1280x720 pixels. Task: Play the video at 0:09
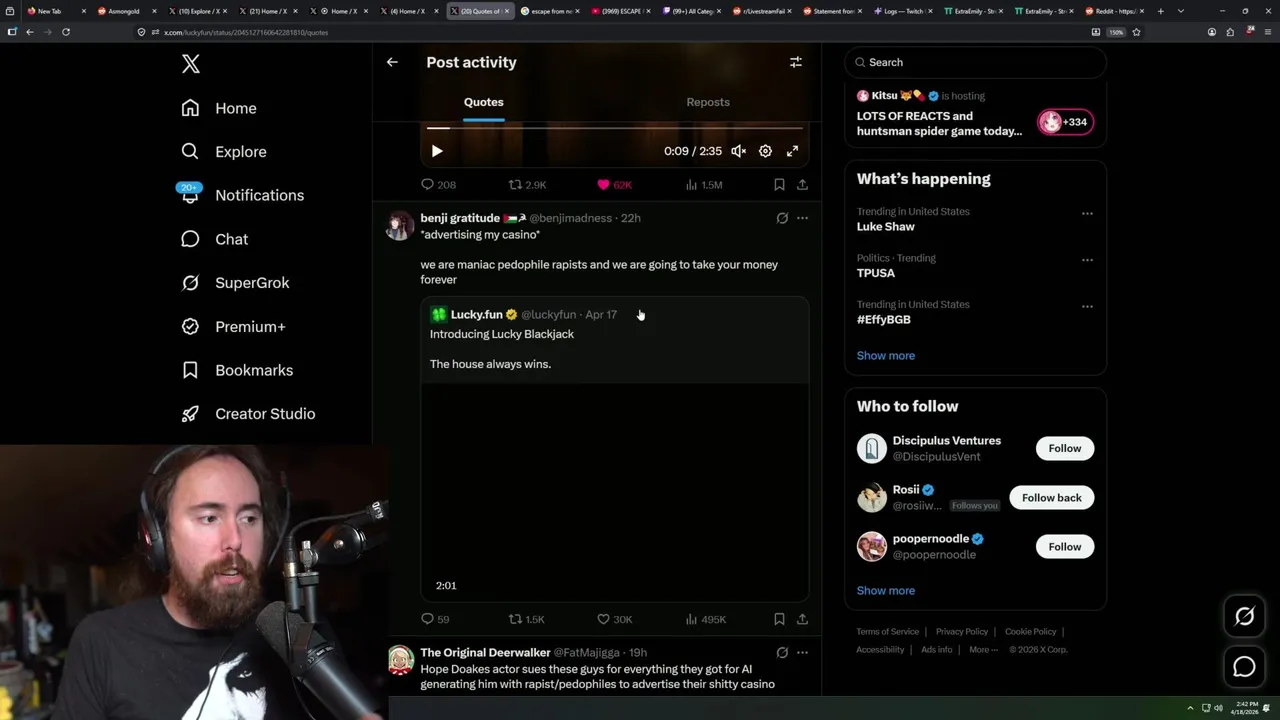coord(437,151)
